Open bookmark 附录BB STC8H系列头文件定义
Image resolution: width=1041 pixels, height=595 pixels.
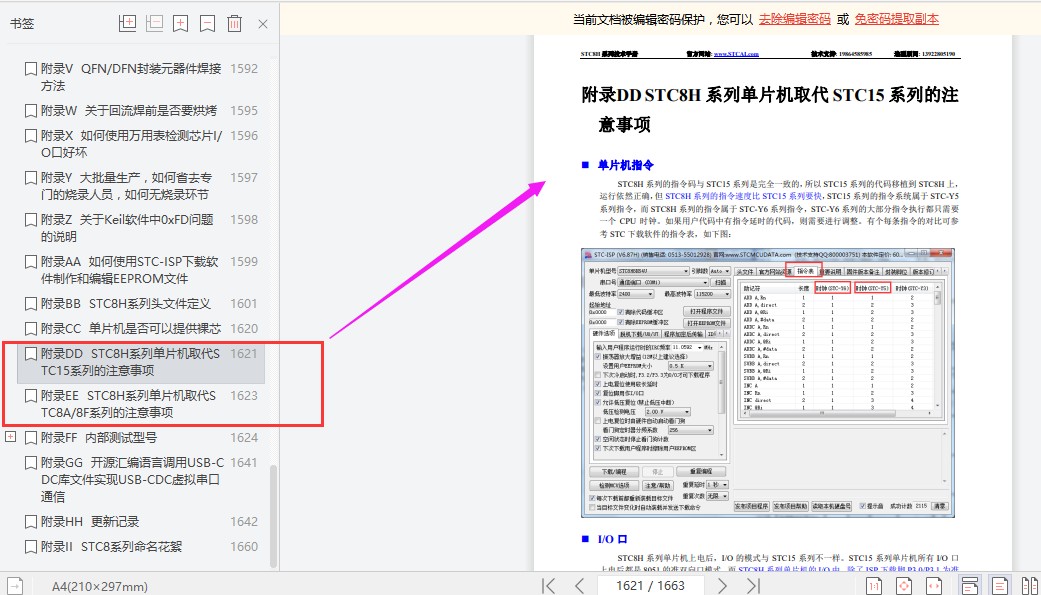[x=125, y=304]
